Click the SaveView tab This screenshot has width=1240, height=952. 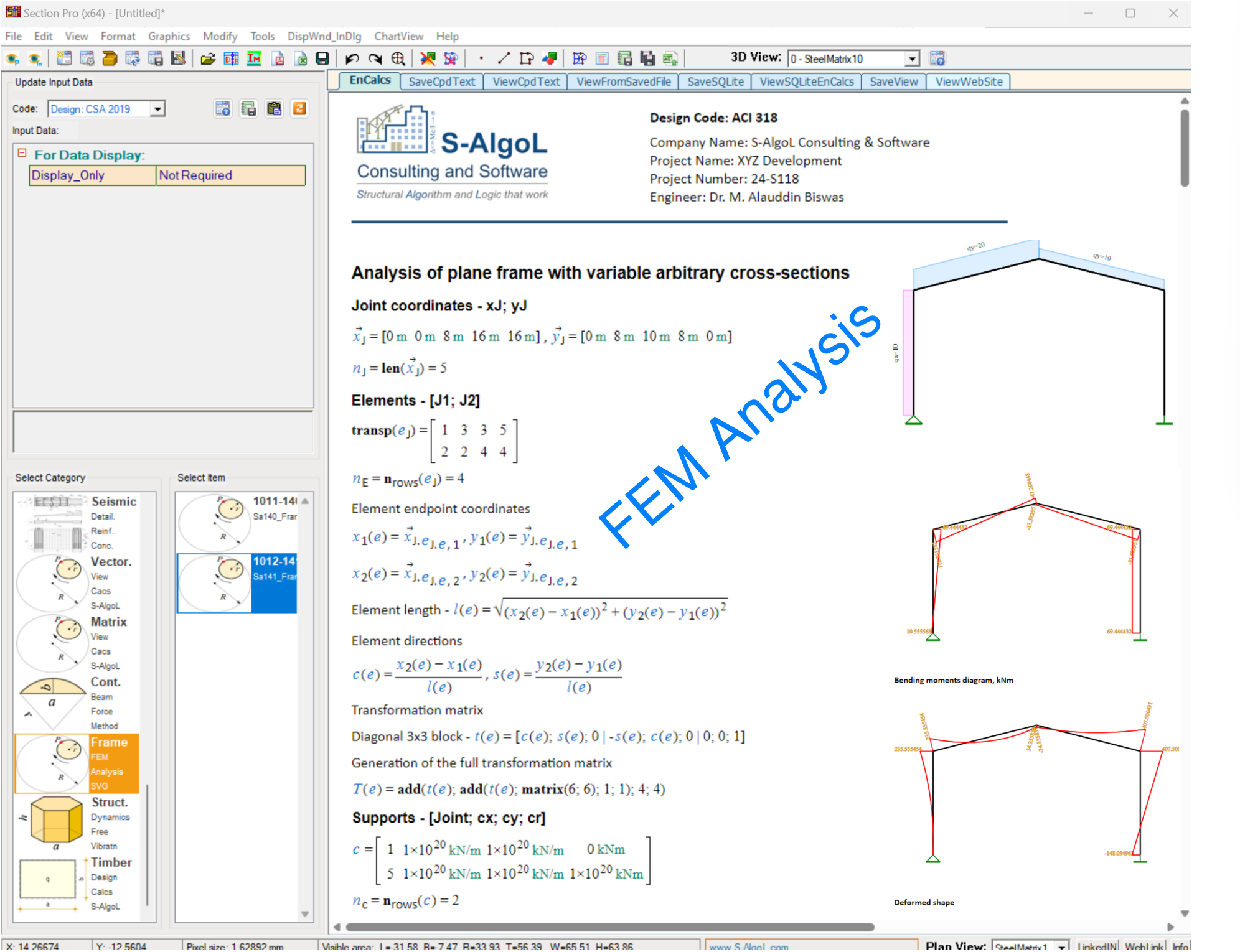893,82
